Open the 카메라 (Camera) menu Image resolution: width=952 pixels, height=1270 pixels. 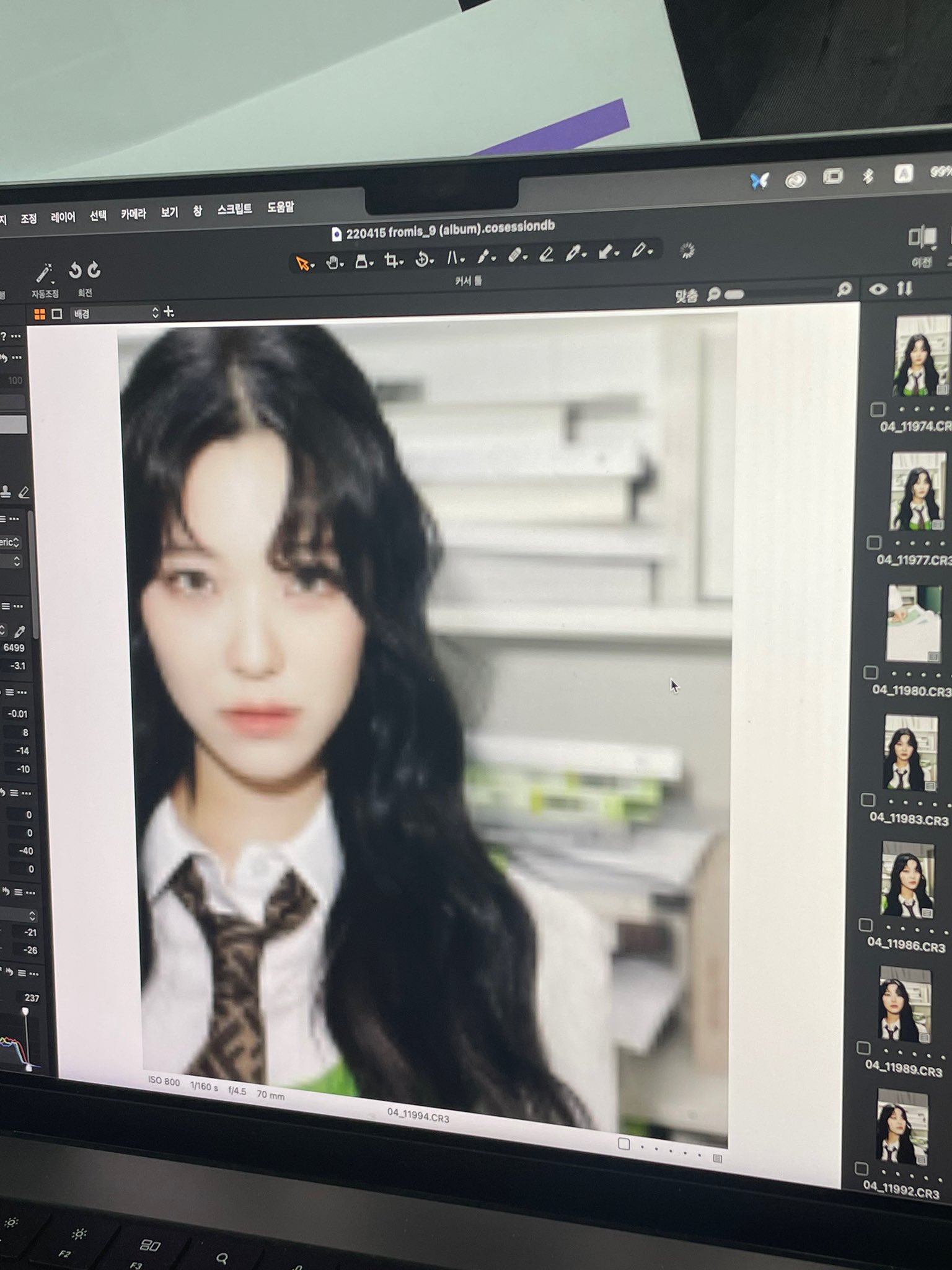133,214
